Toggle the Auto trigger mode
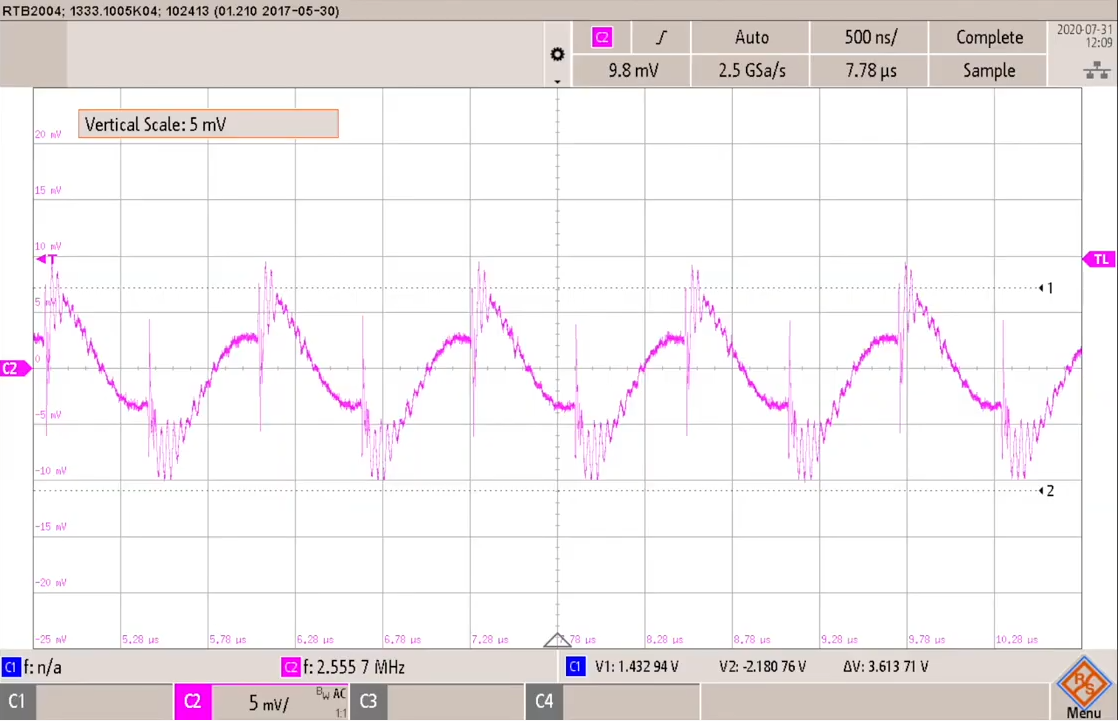 click(751, 37)
